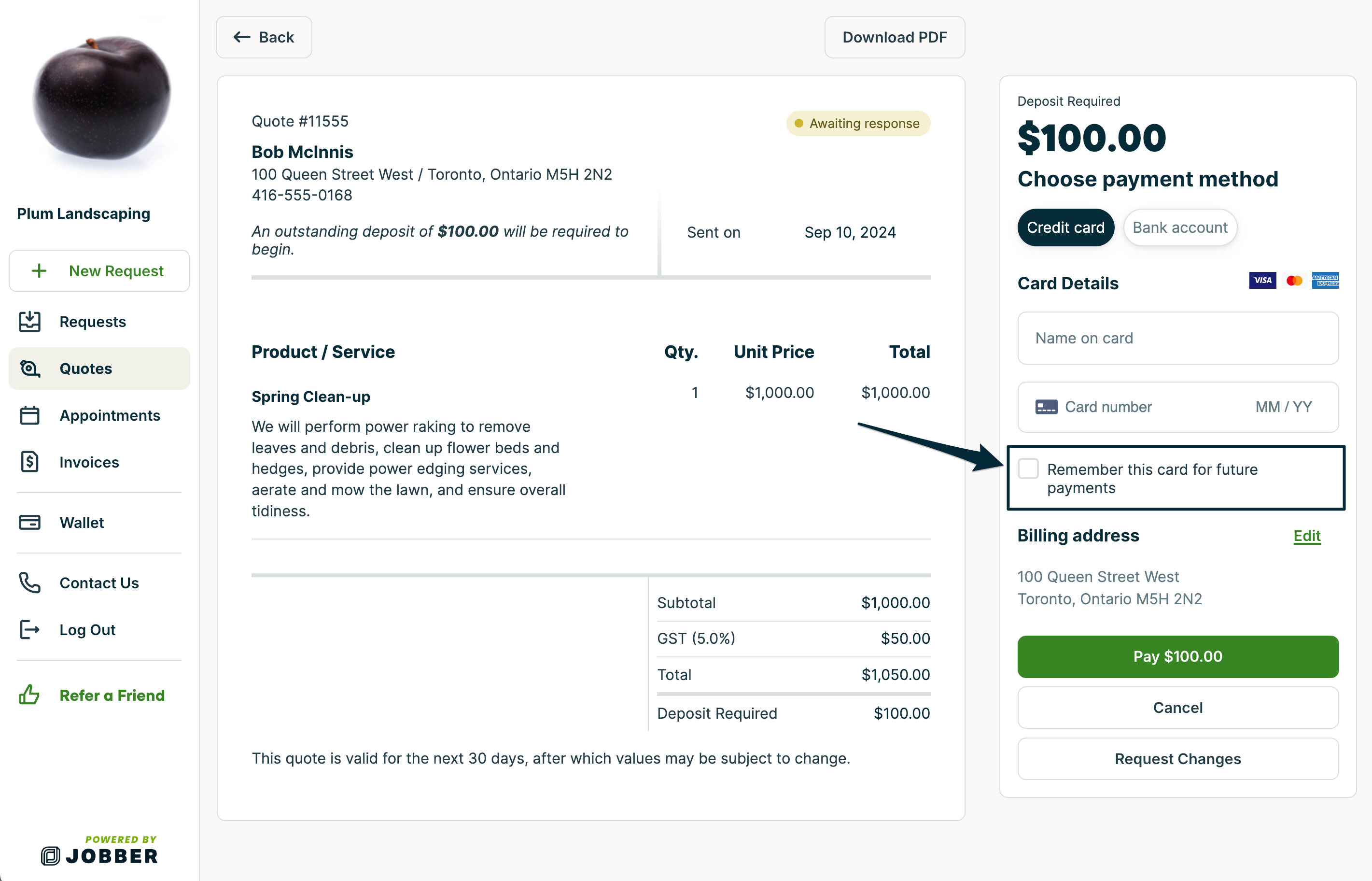The image size is (1372, 881).
Task: Click the Wallet card icon
Action: 30,522
